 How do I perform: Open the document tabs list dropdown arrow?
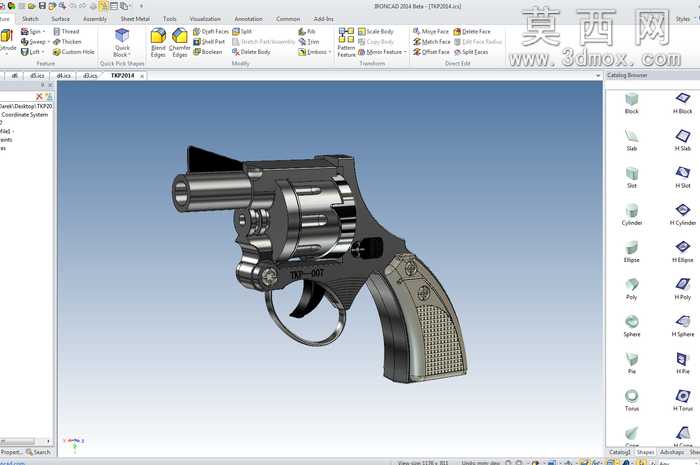tap(598, 75)
